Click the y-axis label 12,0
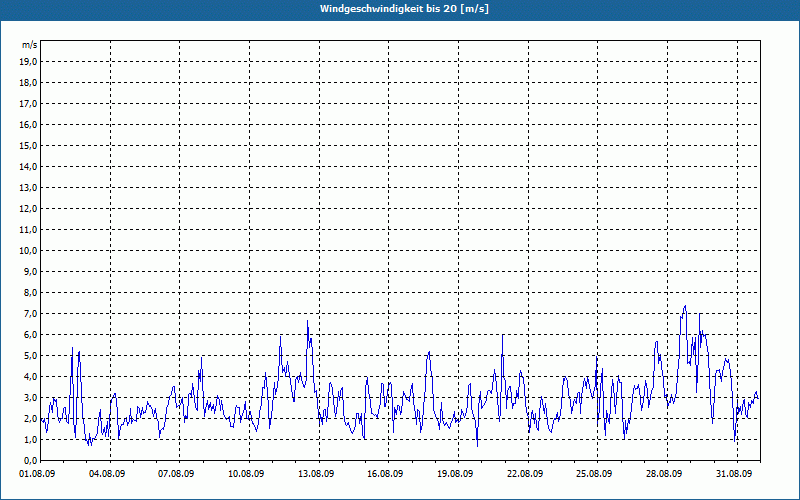Viewport: 800px width, 500px height. tap(29, 209)
